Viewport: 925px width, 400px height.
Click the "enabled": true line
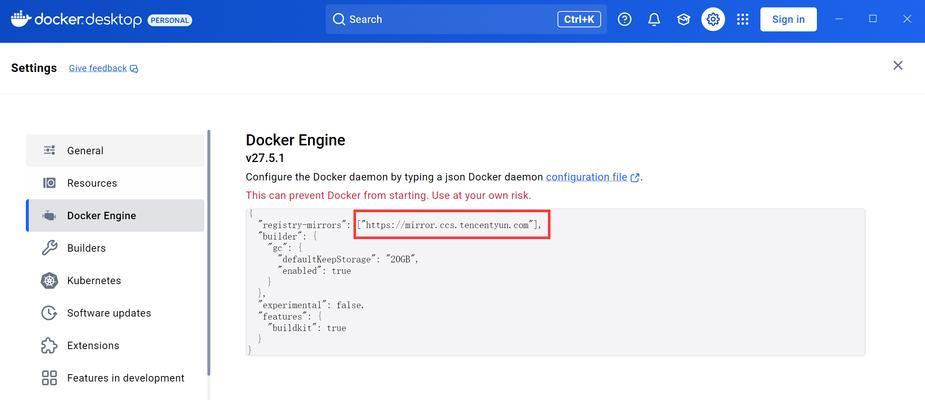[x=314, y=271]
